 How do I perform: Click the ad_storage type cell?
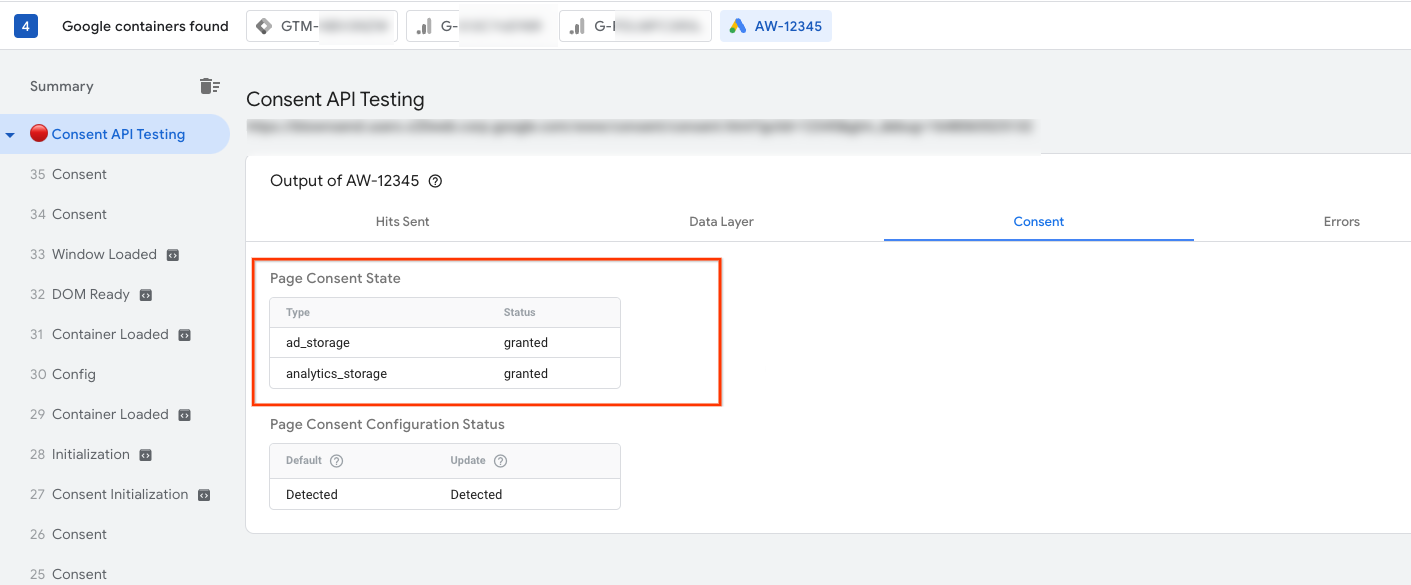318,342
